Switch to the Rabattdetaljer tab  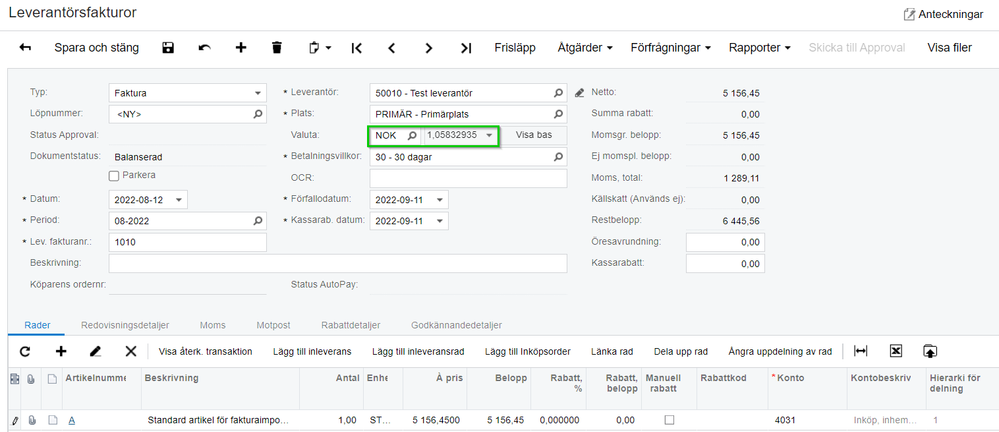(351, 325)
